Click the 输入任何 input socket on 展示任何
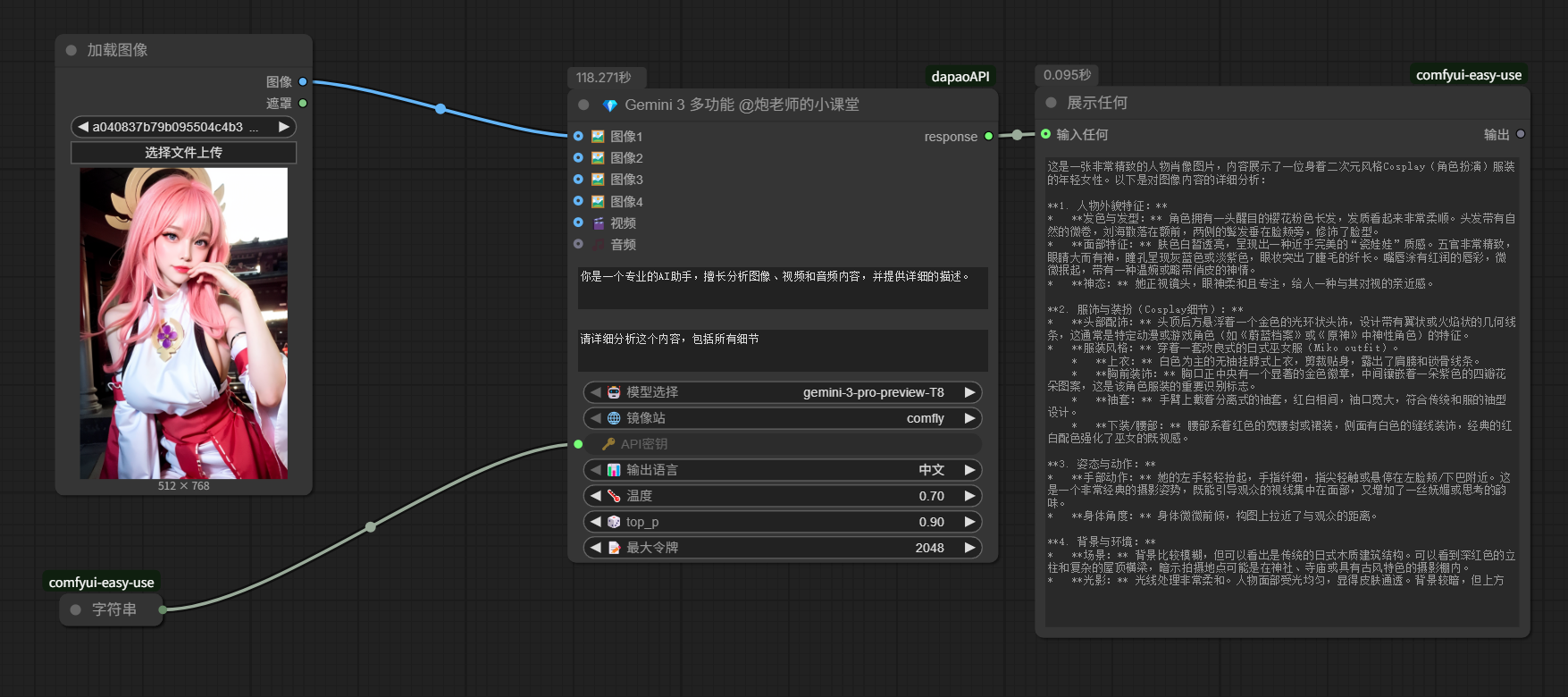Viewport: 1568px width, 697px height. coord(1045,134)
